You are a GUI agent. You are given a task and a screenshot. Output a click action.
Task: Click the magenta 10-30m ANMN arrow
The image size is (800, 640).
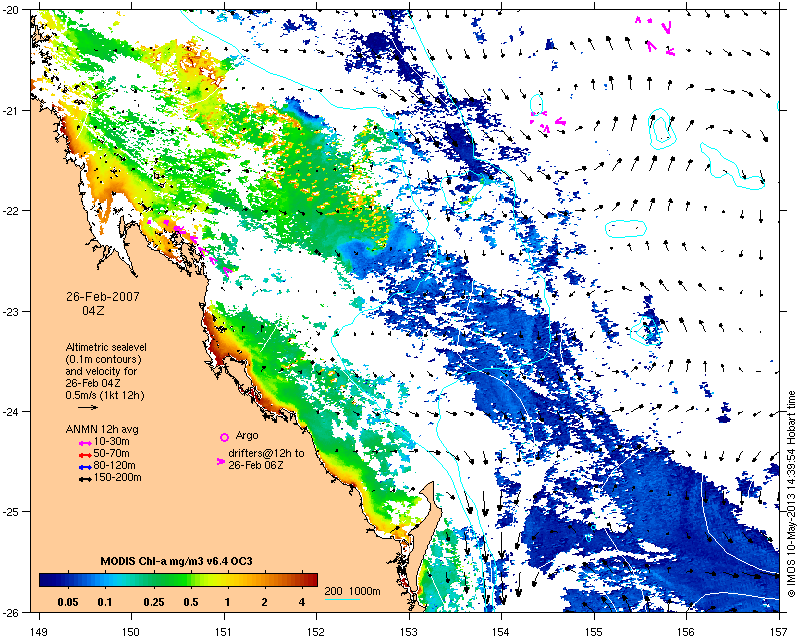coord(85,443)
